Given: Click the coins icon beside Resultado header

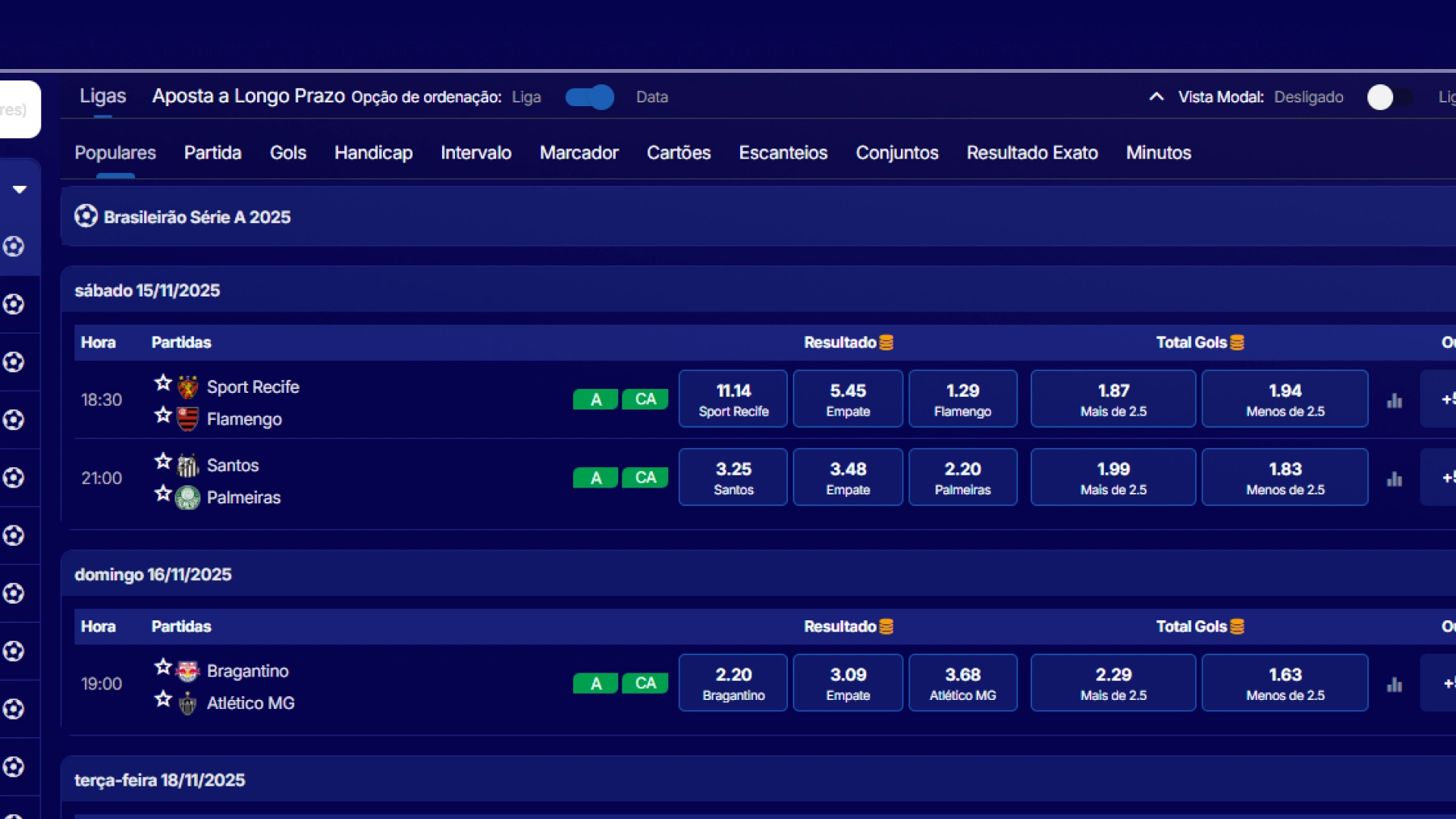Looking at the screenshot, I should (887, 342).
